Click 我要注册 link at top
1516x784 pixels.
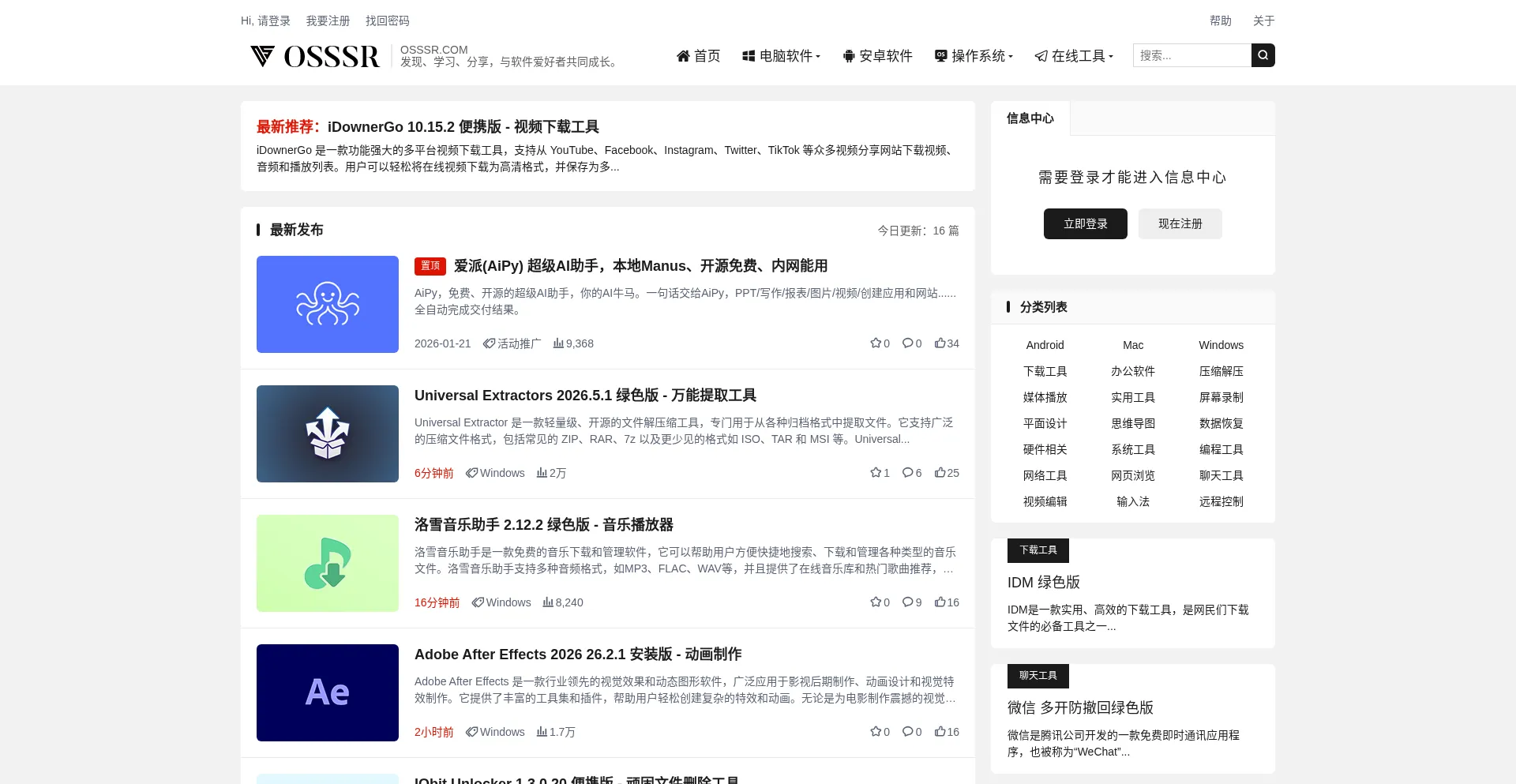tap(328, 21)
